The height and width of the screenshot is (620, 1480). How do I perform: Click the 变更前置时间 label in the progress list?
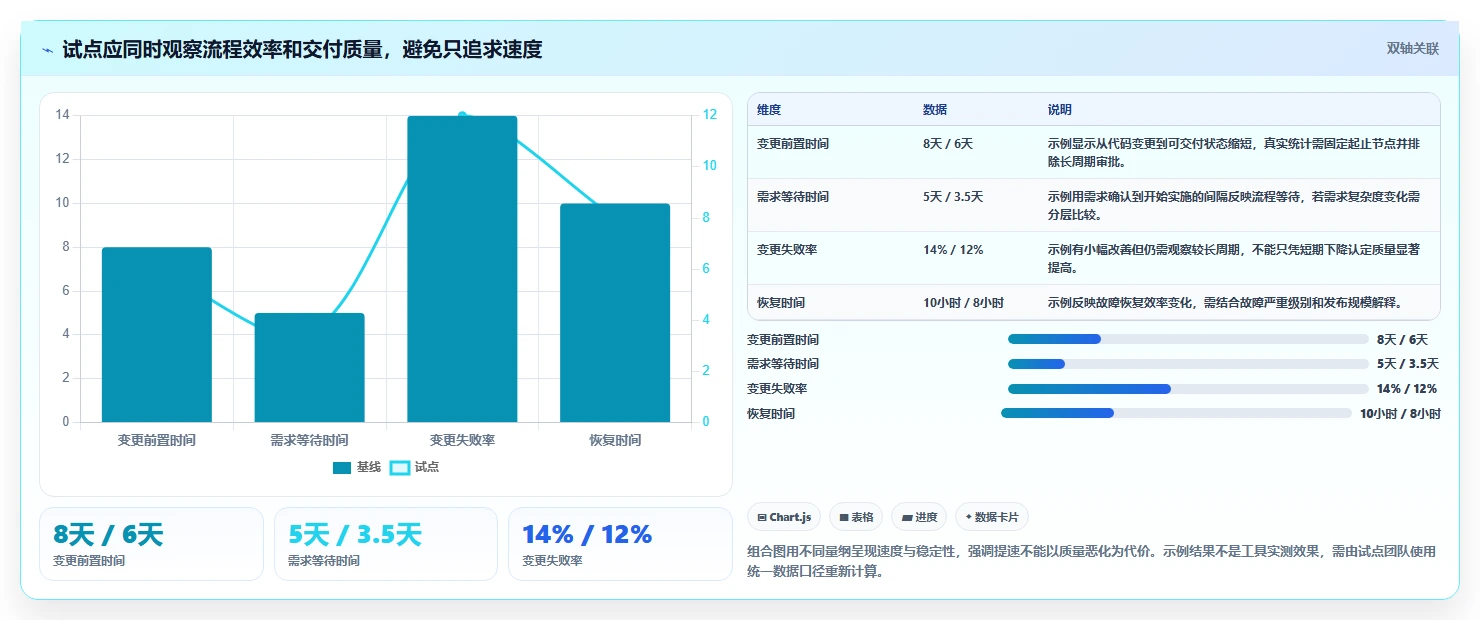coord(783,340)
